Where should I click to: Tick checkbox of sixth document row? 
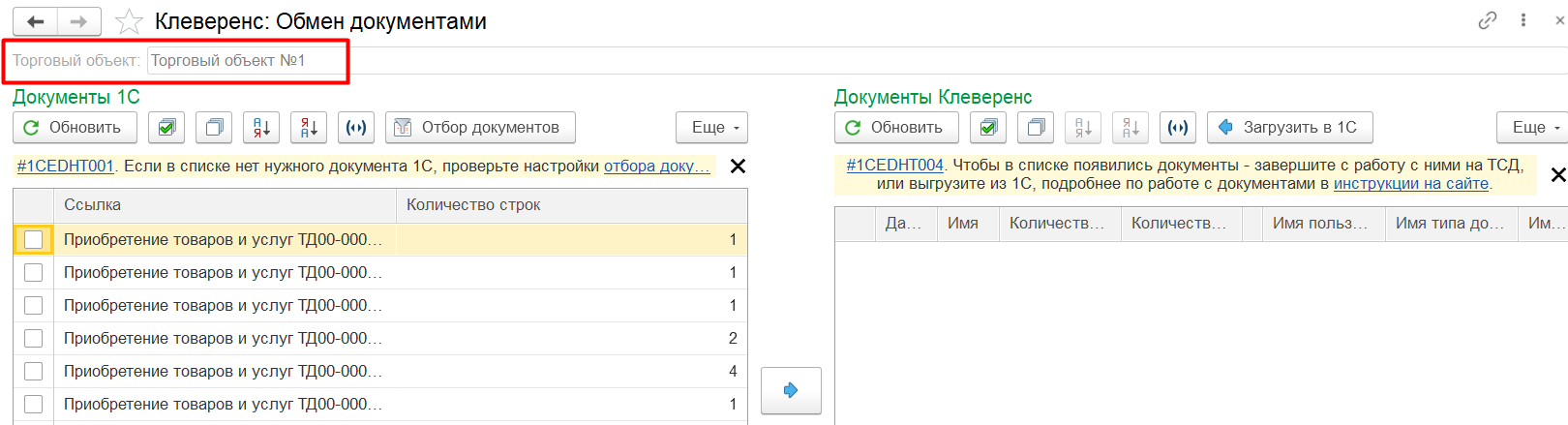(34, 404)
